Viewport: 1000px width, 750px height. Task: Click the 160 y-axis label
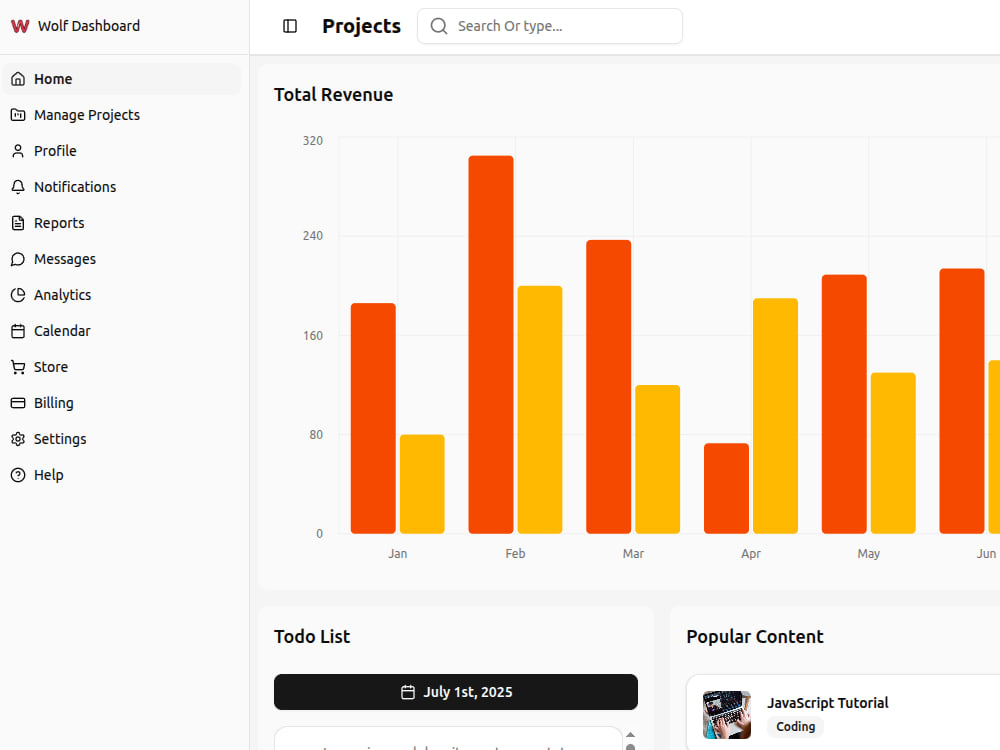point(312,335)
